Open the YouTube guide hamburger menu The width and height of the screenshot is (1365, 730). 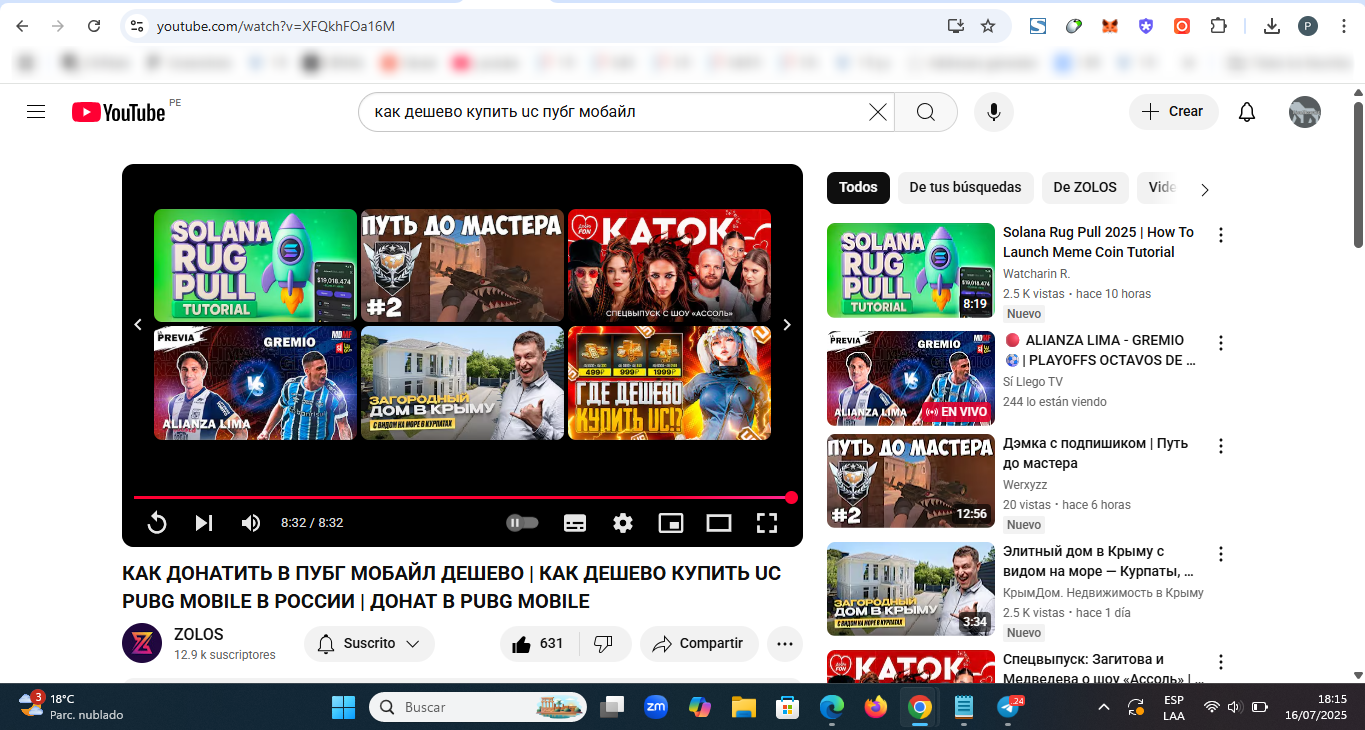(36, 112)
